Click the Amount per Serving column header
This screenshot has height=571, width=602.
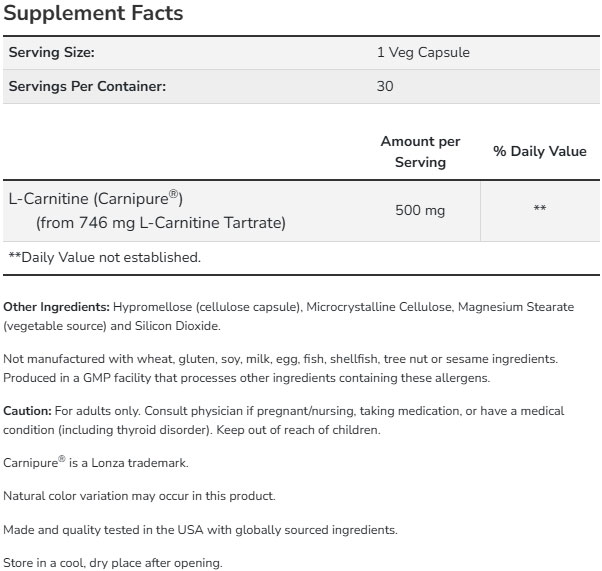click(420, 152)
